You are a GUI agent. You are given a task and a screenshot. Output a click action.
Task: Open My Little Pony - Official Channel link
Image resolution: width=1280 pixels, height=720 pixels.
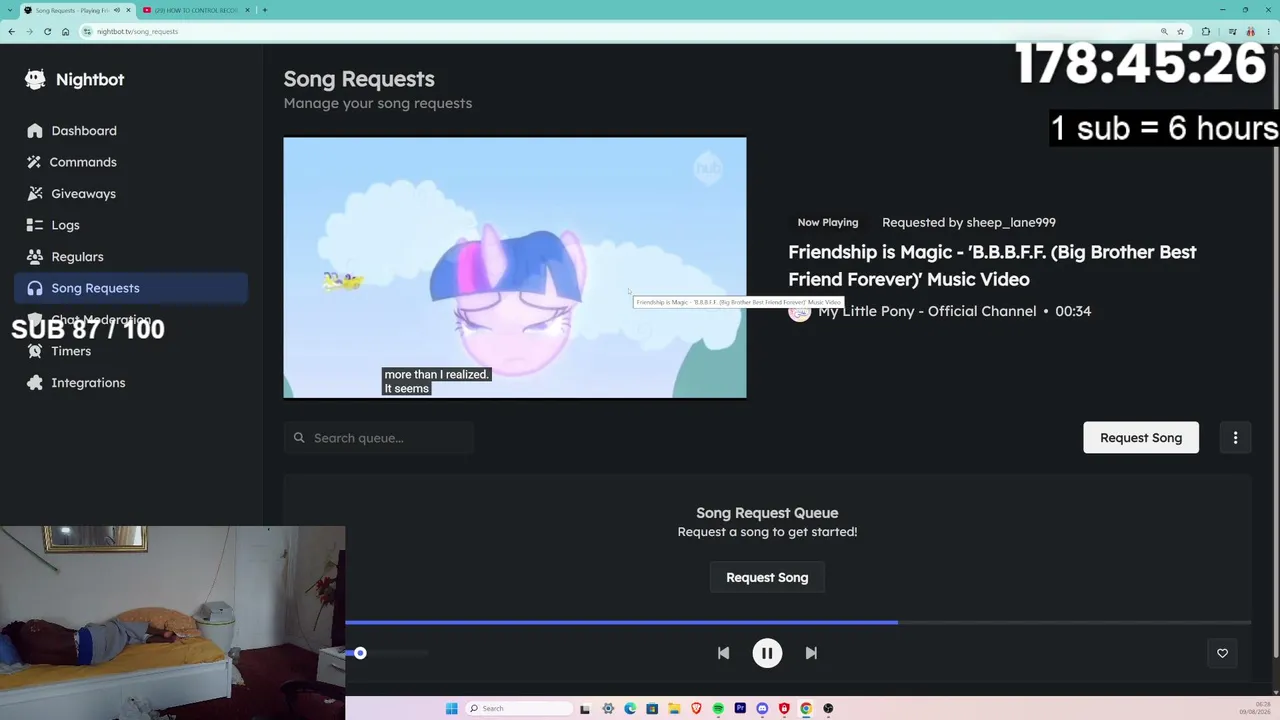(927, 311)
